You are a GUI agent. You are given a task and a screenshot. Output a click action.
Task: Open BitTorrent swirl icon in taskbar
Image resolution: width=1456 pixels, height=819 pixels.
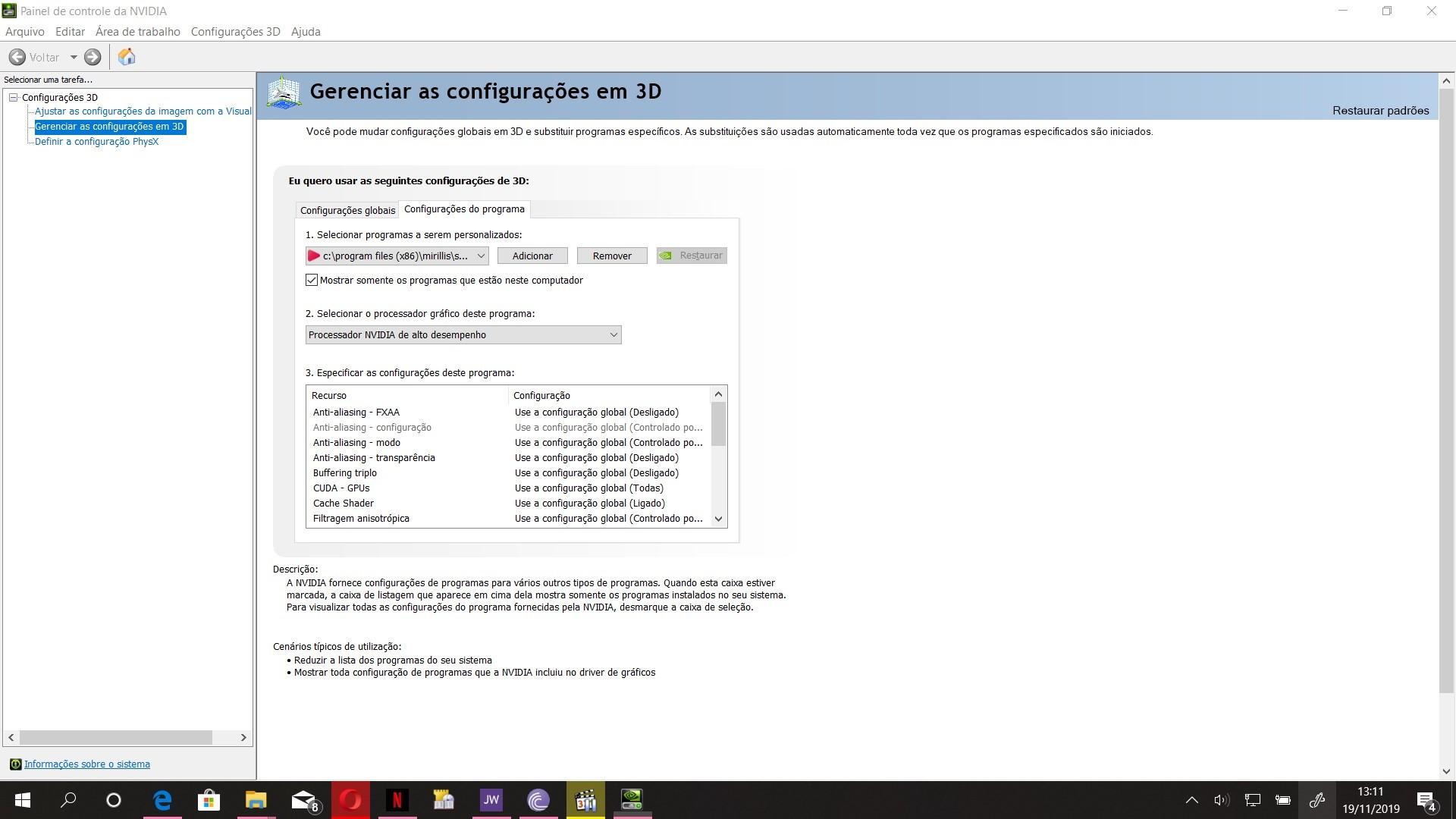pyautogui.click(x=538, y=800)
